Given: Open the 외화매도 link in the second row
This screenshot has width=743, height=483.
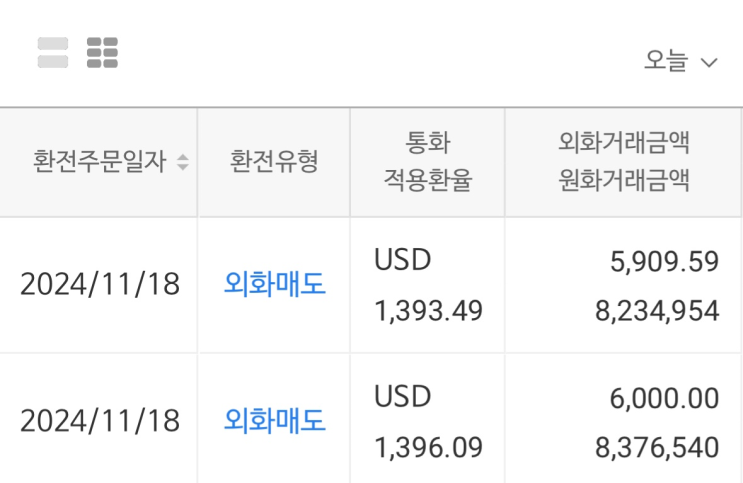Looking at the screenshot, I should tap(275, 421).
